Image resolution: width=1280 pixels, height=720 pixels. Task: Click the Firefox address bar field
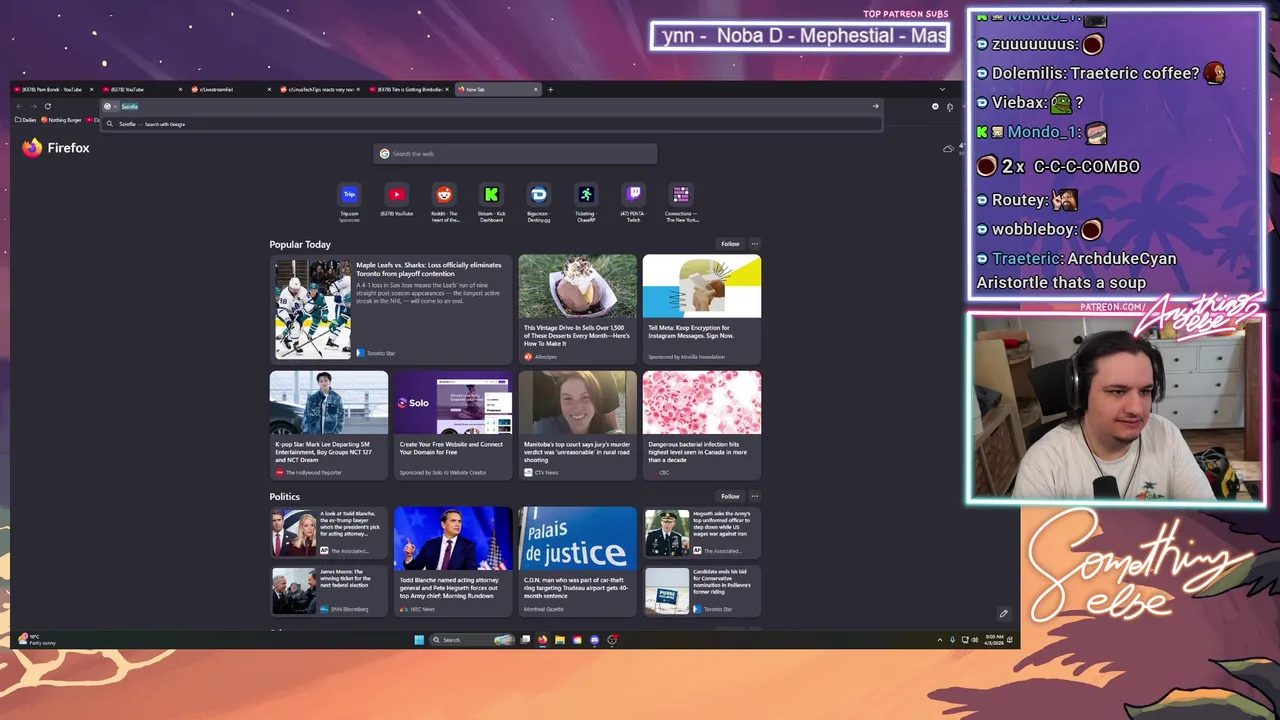[x=490, y=106]
